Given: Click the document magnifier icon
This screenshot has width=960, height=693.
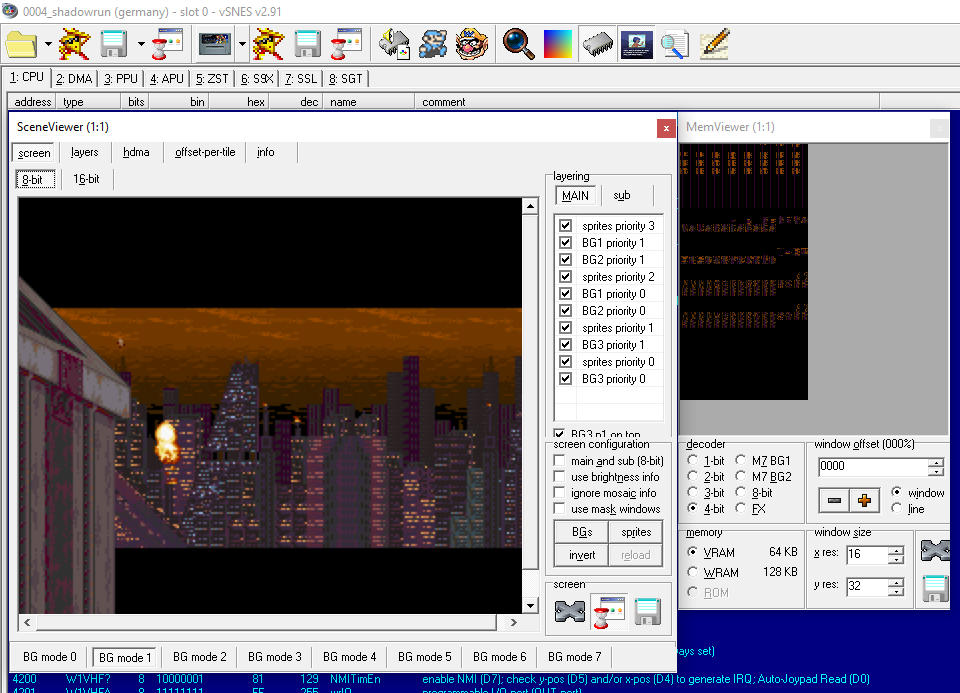Looking at the screenshot, I should 675,44.
